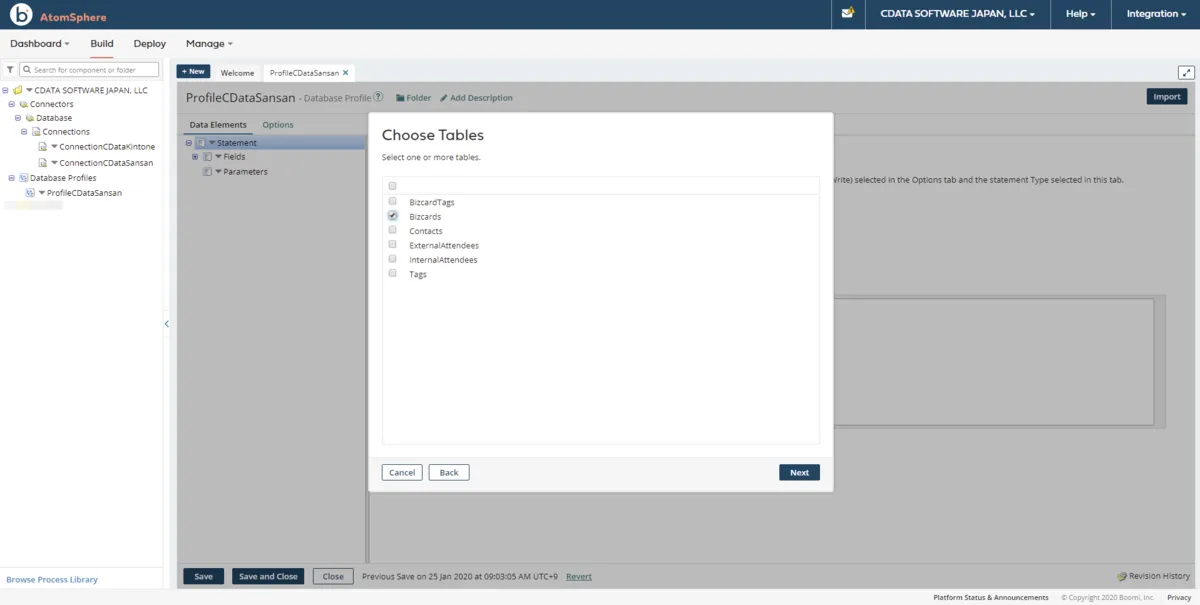Click the Next button in dialog
The width and height of the screenshot is (1200, 605).
click(x=799, y=472)
